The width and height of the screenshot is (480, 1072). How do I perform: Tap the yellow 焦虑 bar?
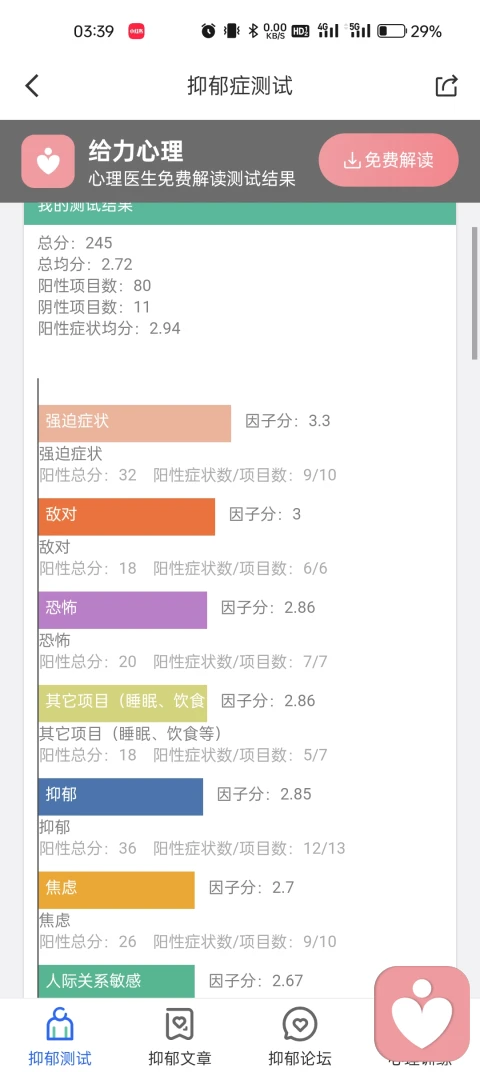click(x=116, y=890)
